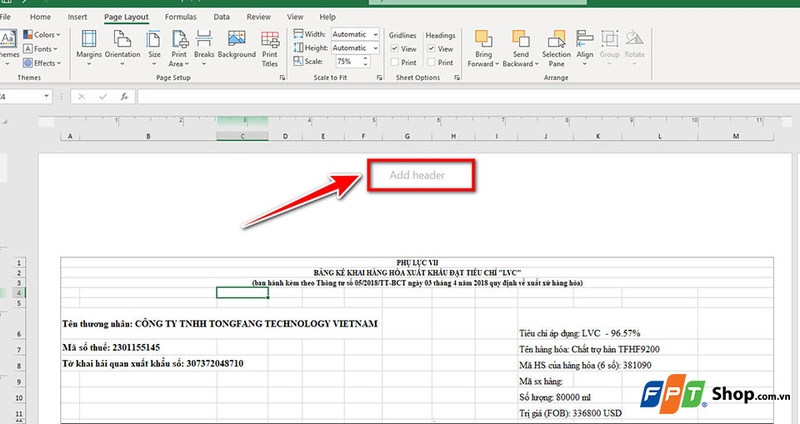Open the Orientation menu

pyautogui.click(x=122, y=48)
